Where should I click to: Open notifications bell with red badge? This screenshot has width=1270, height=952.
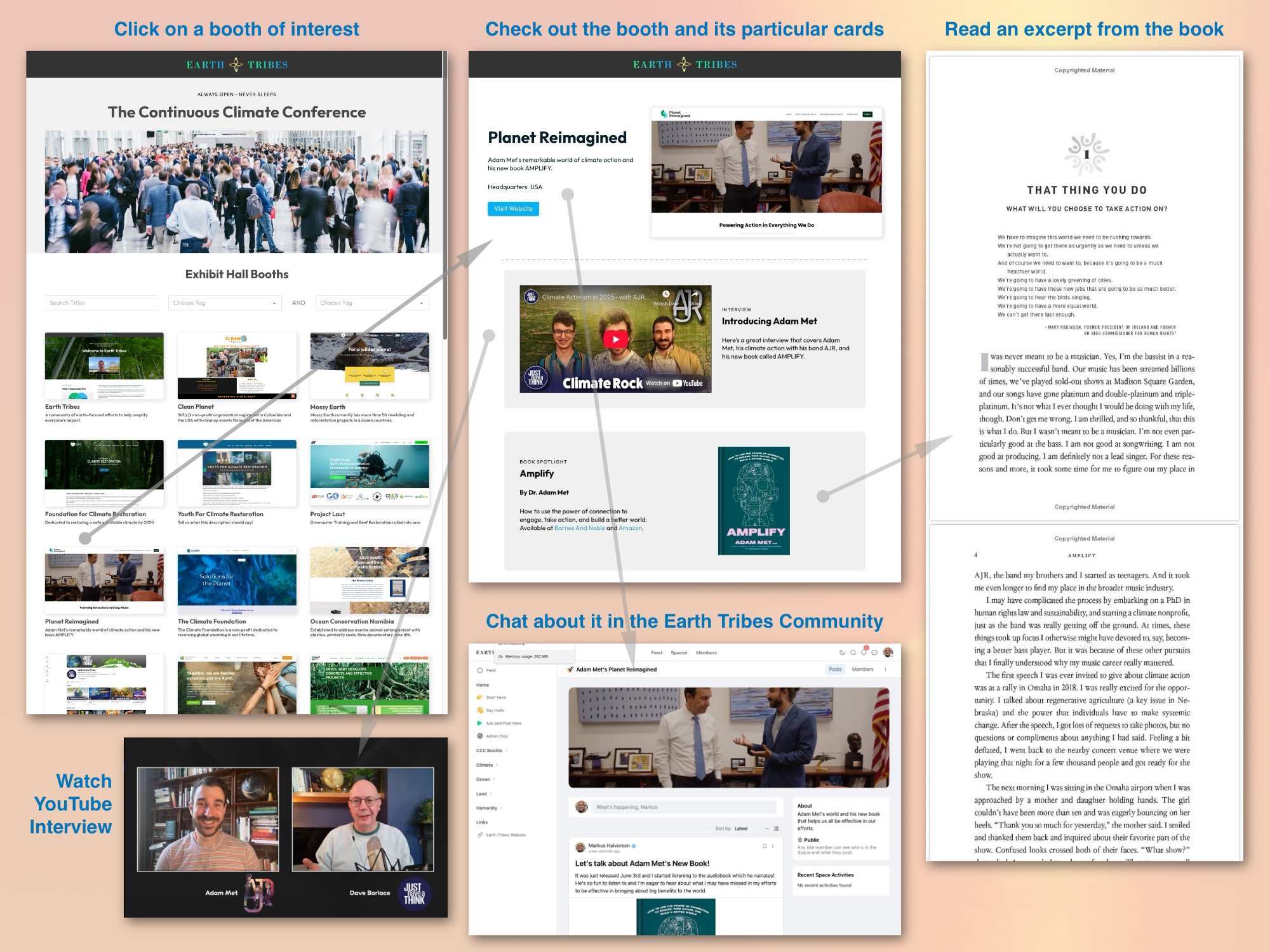(864, 652)
